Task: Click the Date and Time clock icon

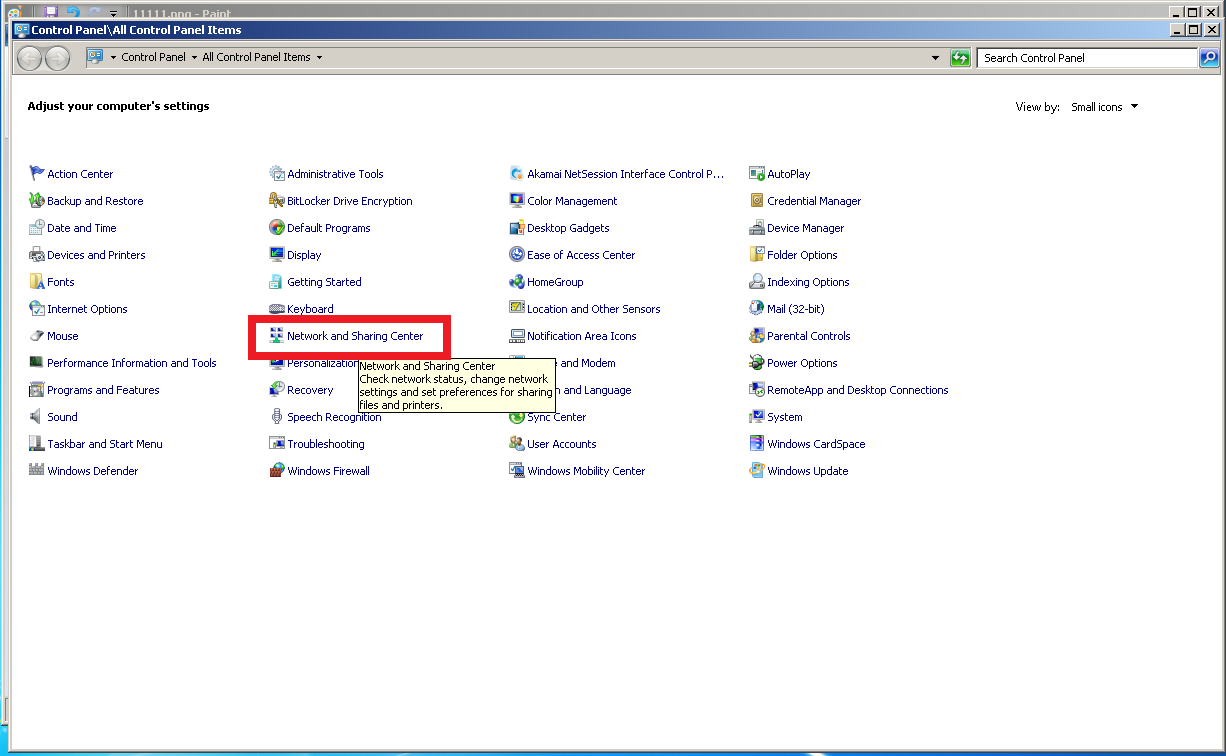Action: click(x=37, y=228)
